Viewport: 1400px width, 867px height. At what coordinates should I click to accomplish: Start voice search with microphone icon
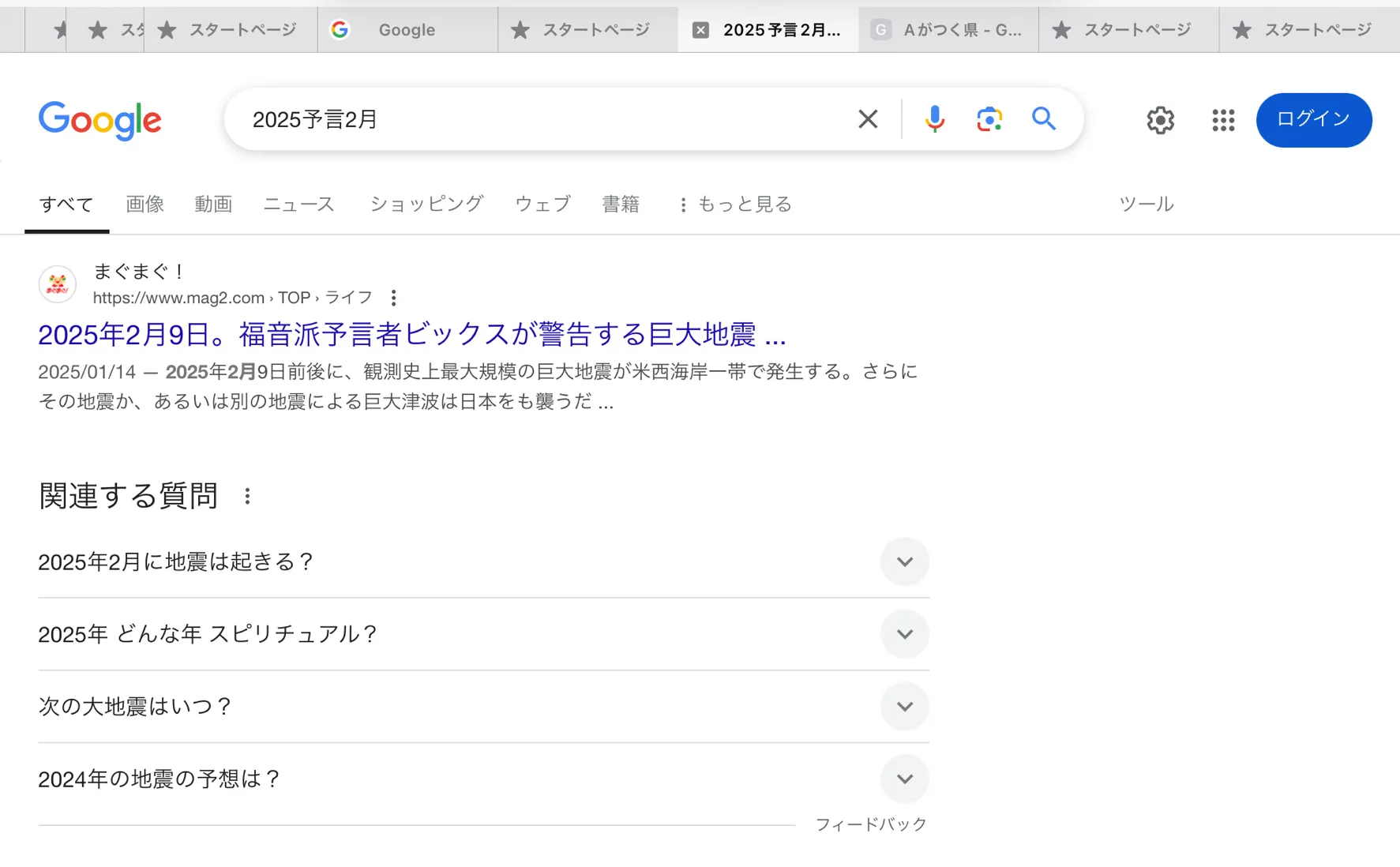point(935,119)
